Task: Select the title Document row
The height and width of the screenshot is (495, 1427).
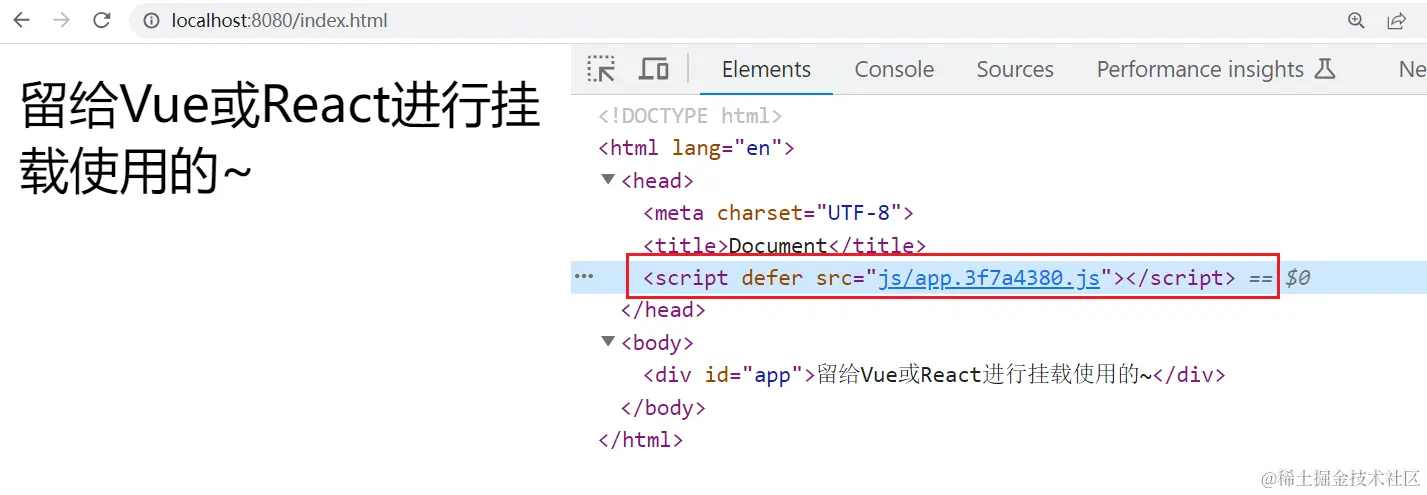Action: click(x=784, y=245)
